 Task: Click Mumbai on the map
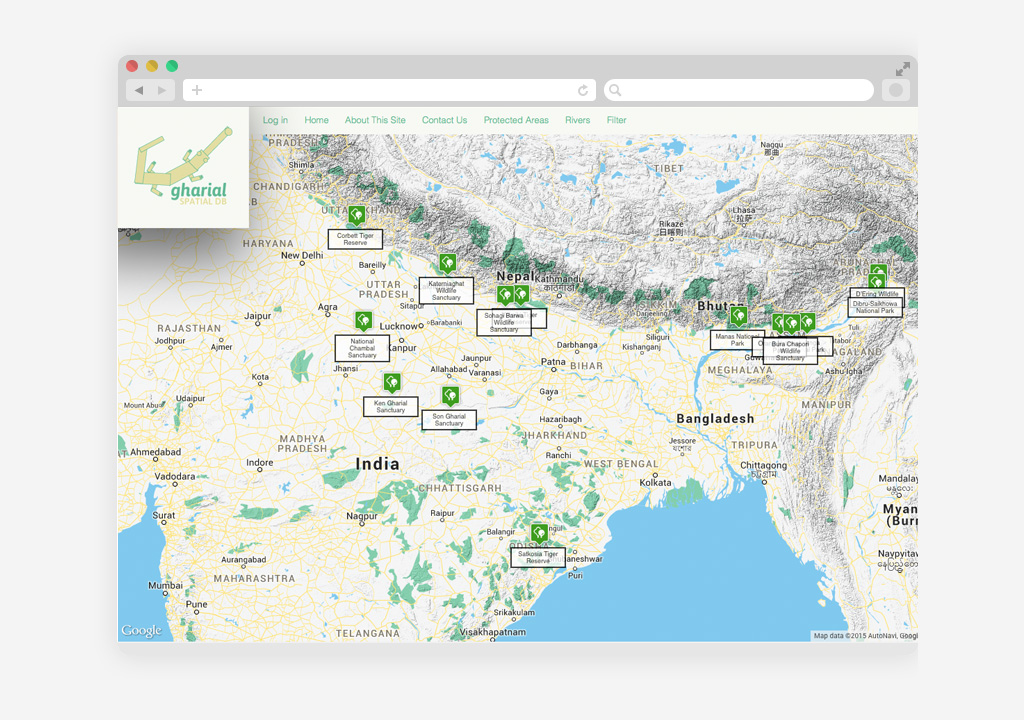pos(165,585)
